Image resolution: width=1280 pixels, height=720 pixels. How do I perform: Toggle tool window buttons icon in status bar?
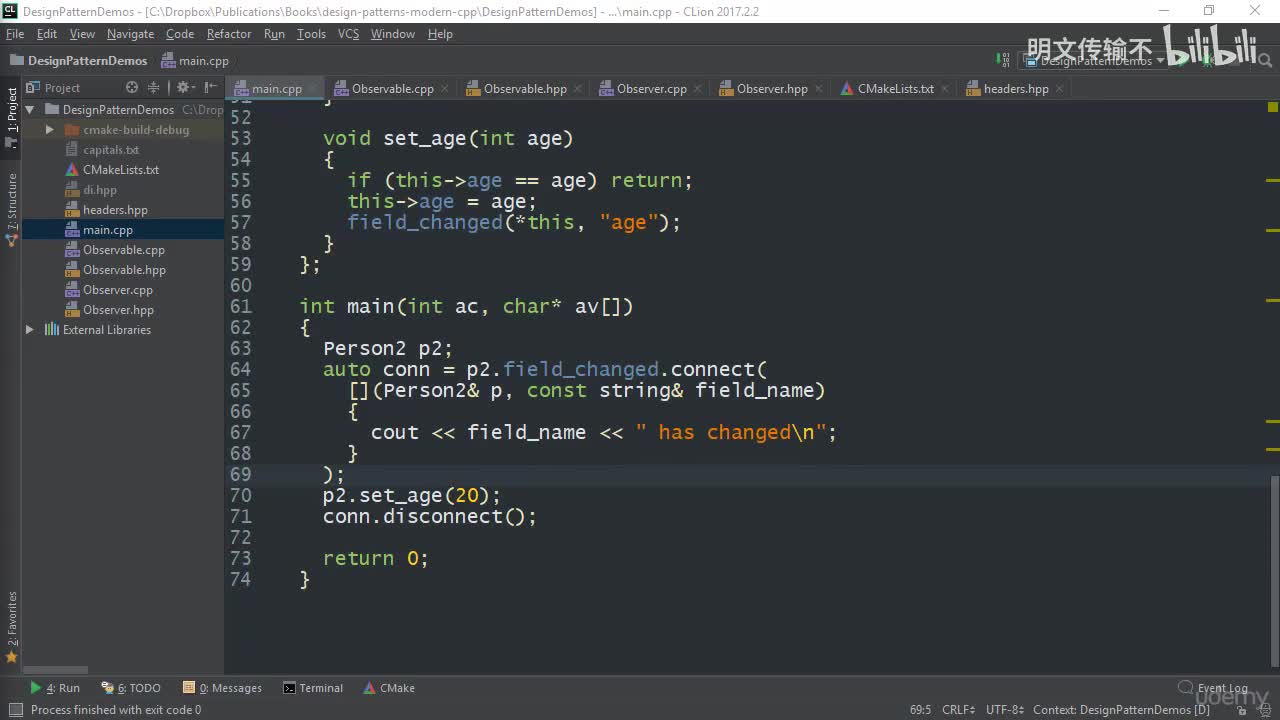[14, 710]
